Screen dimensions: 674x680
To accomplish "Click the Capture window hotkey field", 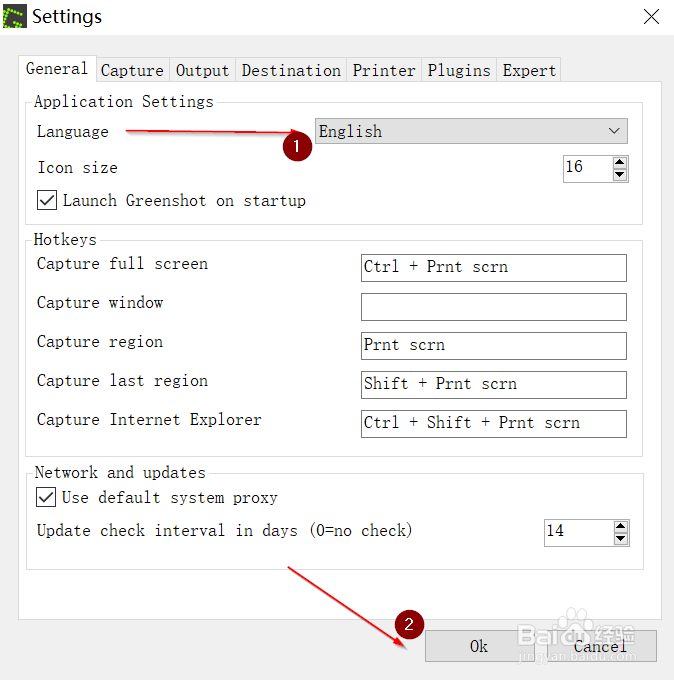I will tap(494, 306).
